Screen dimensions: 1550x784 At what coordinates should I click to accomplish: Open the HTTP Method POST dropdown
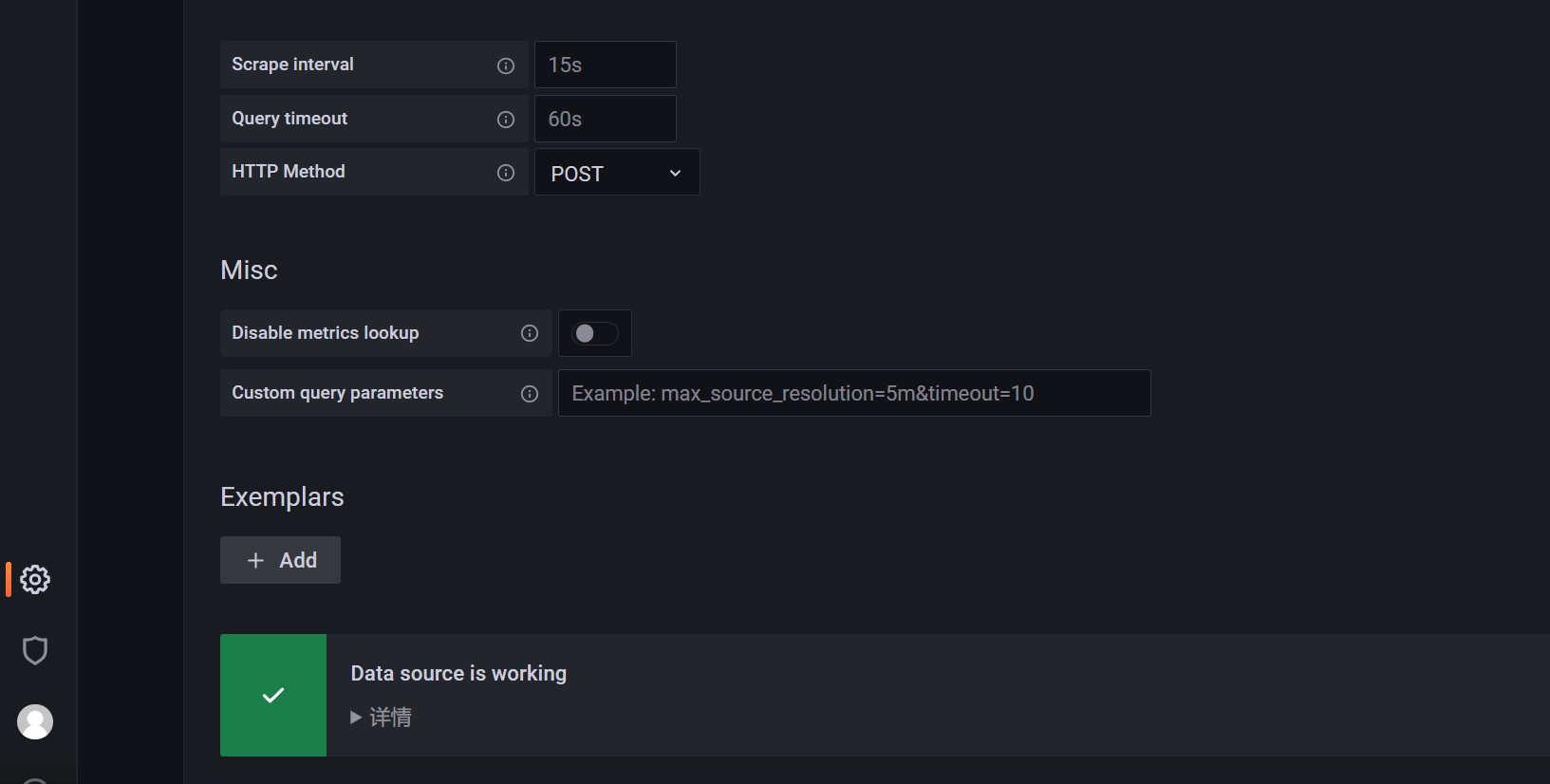click(617, 173)
